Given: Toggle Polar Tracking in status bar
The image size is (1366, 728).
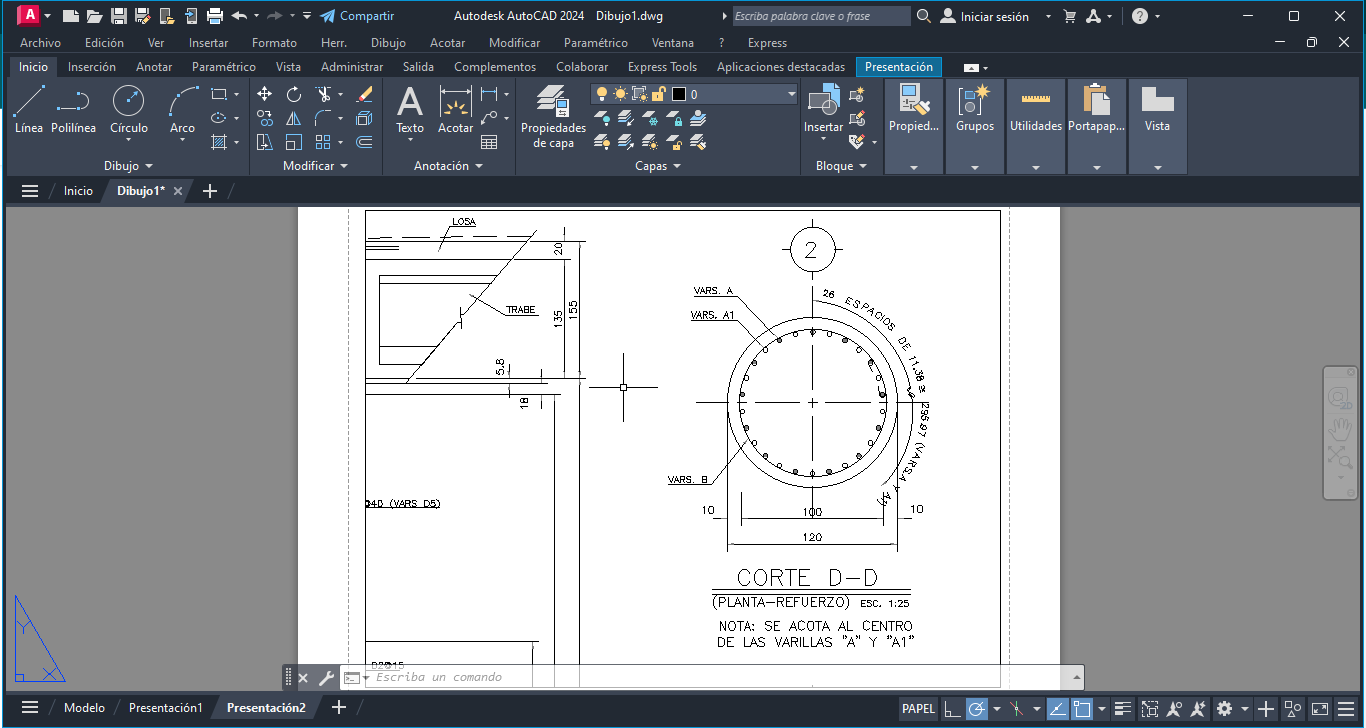Looking at the screenshot, I should click(x=976, y=709).
